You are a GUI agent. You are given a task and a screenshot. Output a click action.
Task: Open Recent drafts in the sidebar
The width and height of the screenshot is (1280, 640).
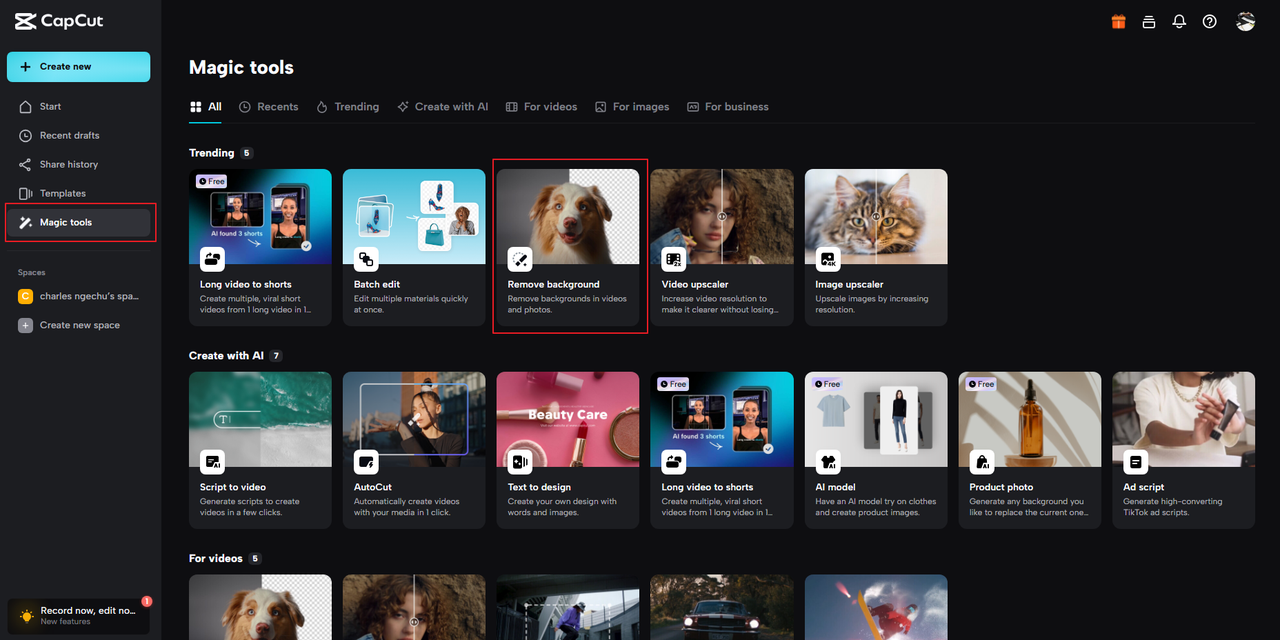[x=79, y=135]
